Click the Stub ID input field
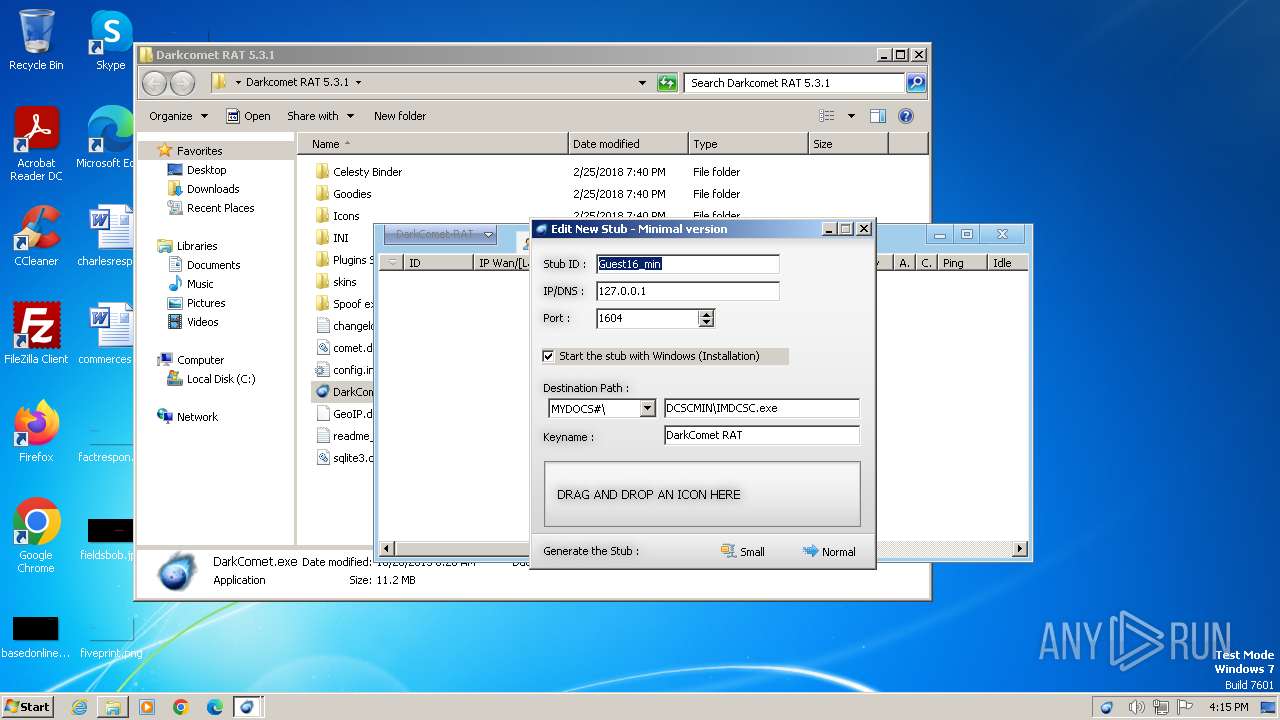Viewport: 1280px width, 720px height. (x=687, y=264)
